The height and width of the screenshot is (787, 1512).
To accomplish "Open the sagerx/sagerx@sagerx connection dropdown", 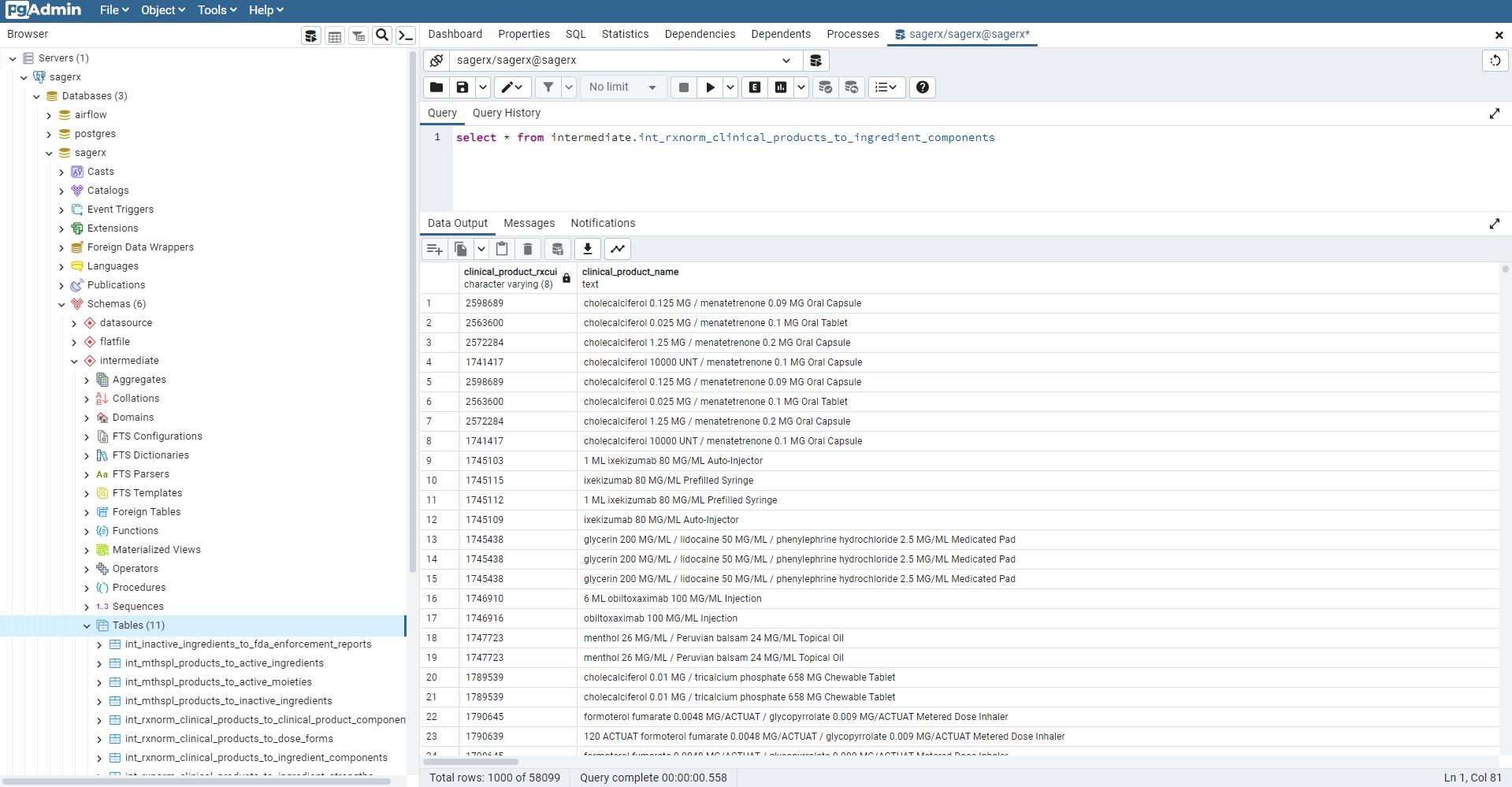I will point(626,61).
